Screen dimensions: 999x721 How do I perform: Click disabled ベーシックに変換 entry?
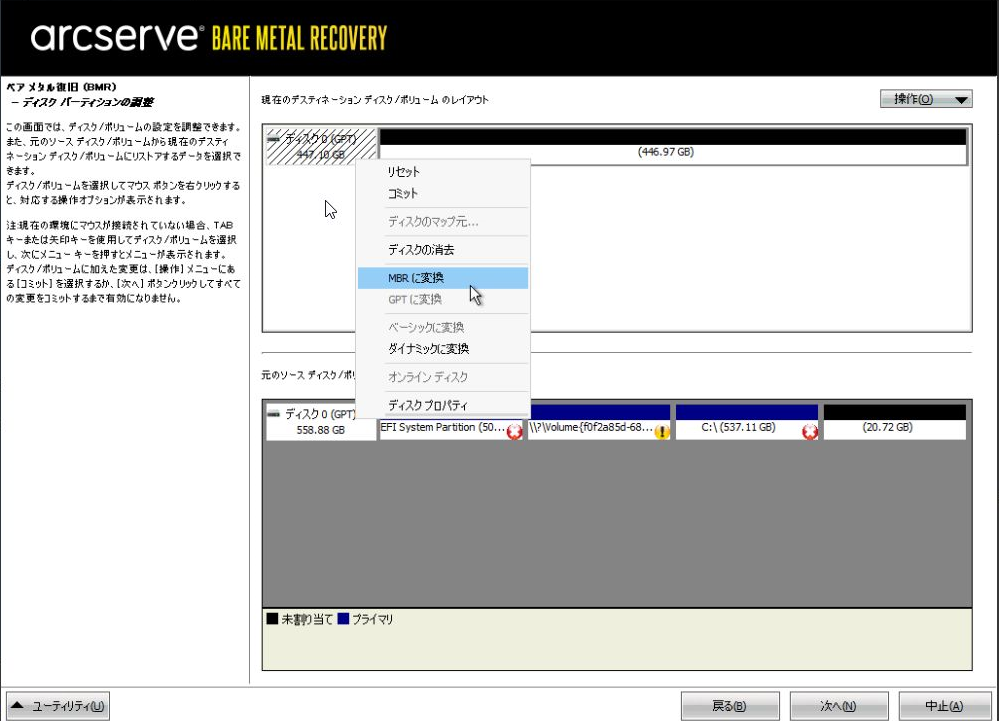click(x=443, y=327)
